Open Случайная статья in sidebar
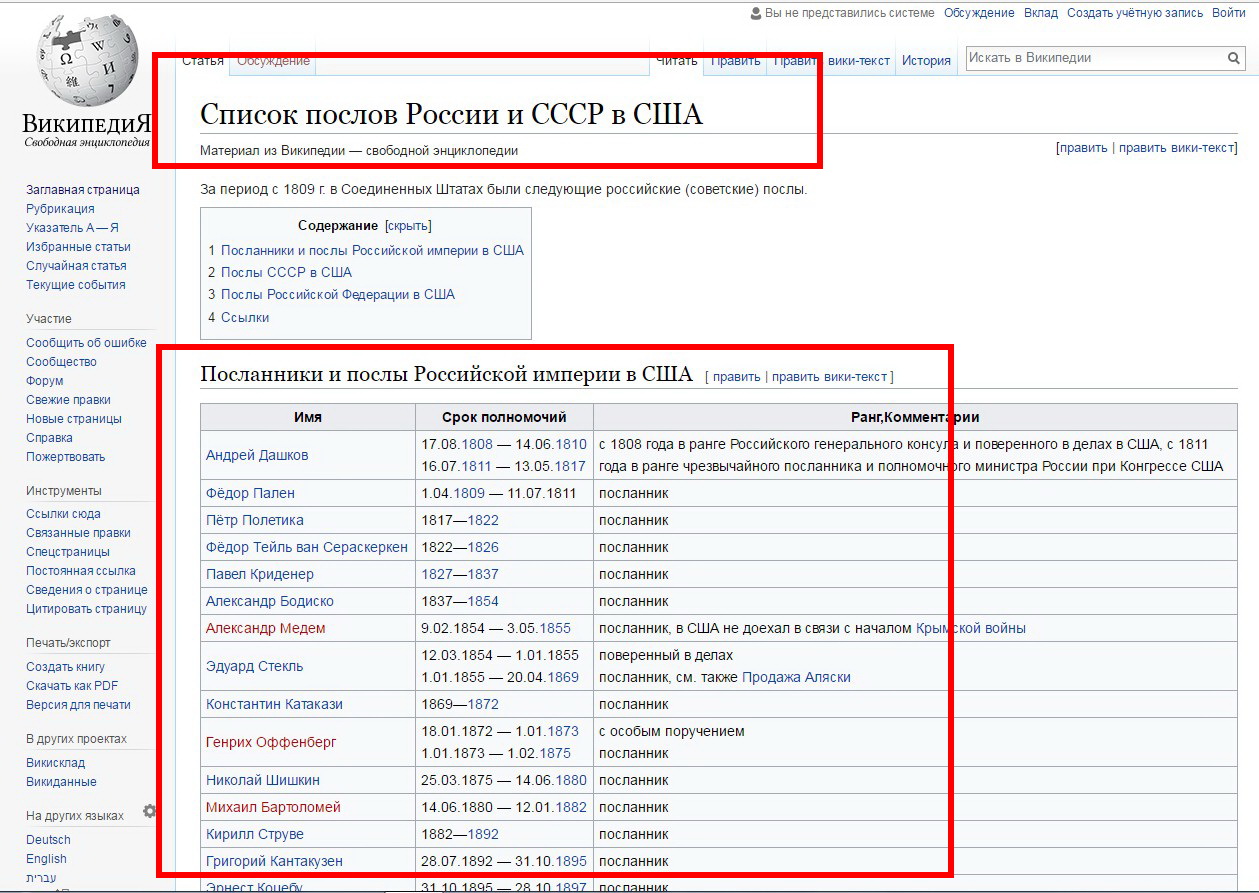This screenshot has width=1259, height=893. pos(76,266)
